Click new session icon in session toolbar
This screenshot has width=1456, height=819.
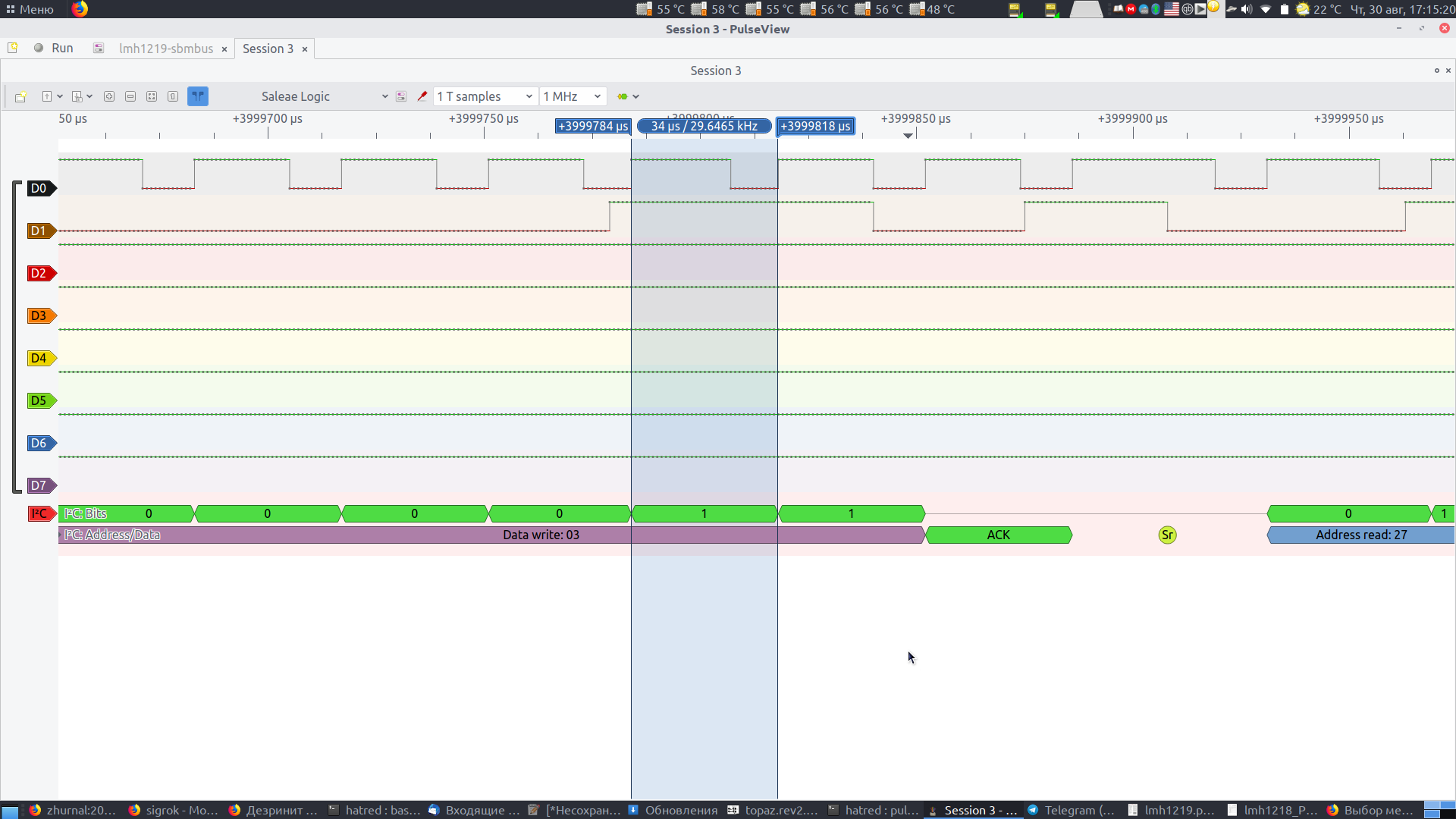click(x=20, y=96)
